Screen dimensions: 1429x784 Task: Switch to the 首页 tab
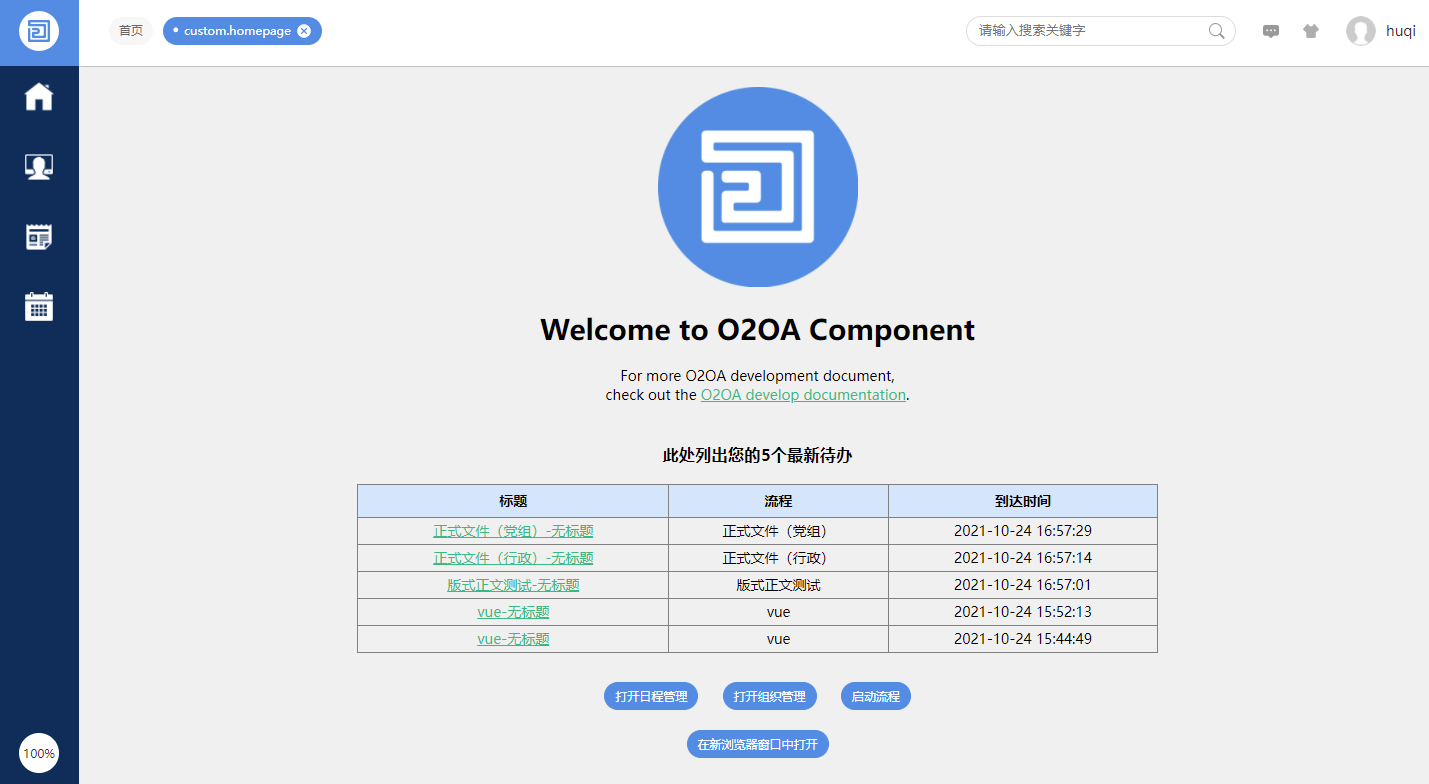click(131, 31)
